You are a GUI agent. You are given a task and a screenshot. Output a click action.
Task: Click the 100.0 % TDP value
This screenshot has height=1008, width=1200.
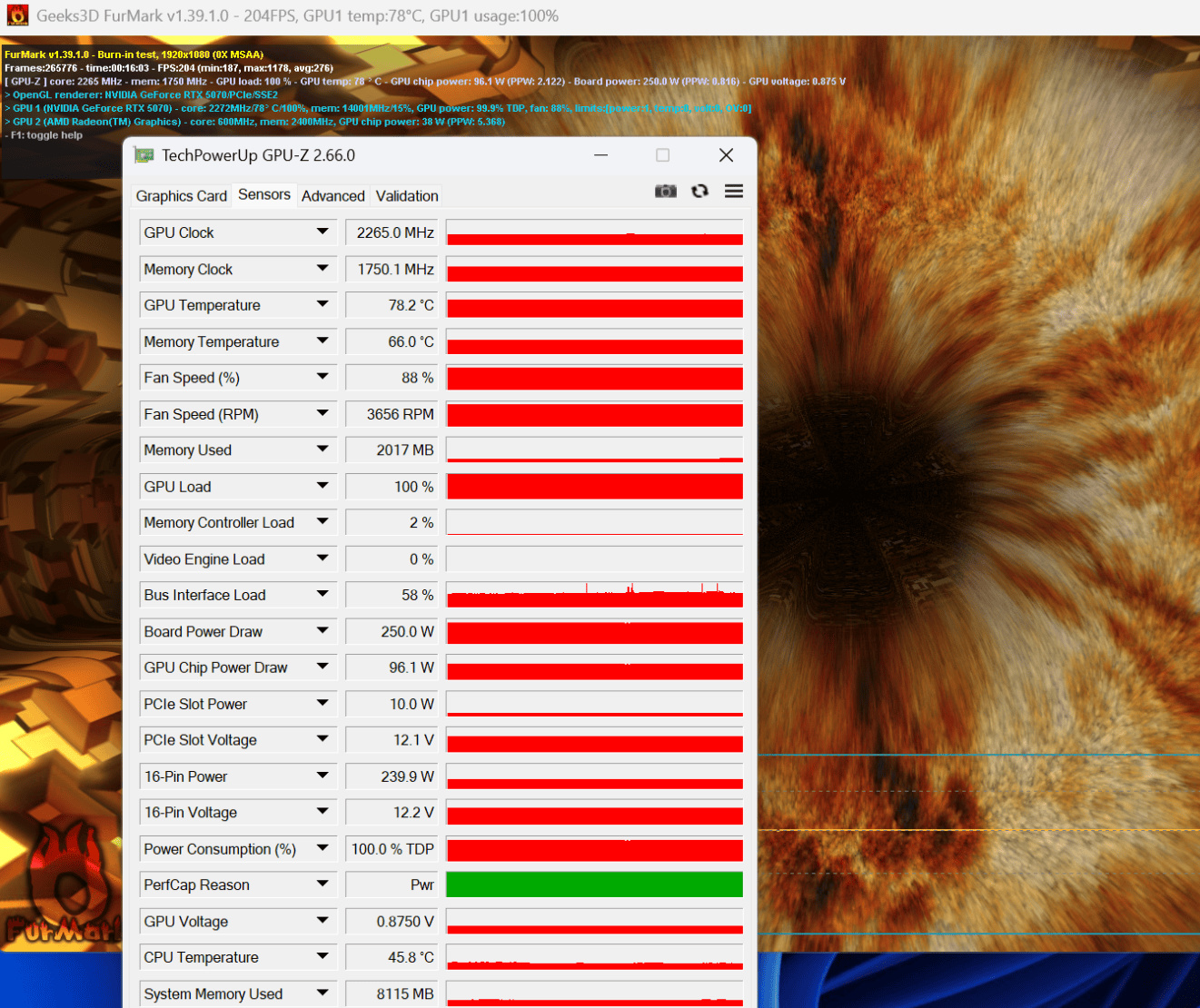pos(392,849)
